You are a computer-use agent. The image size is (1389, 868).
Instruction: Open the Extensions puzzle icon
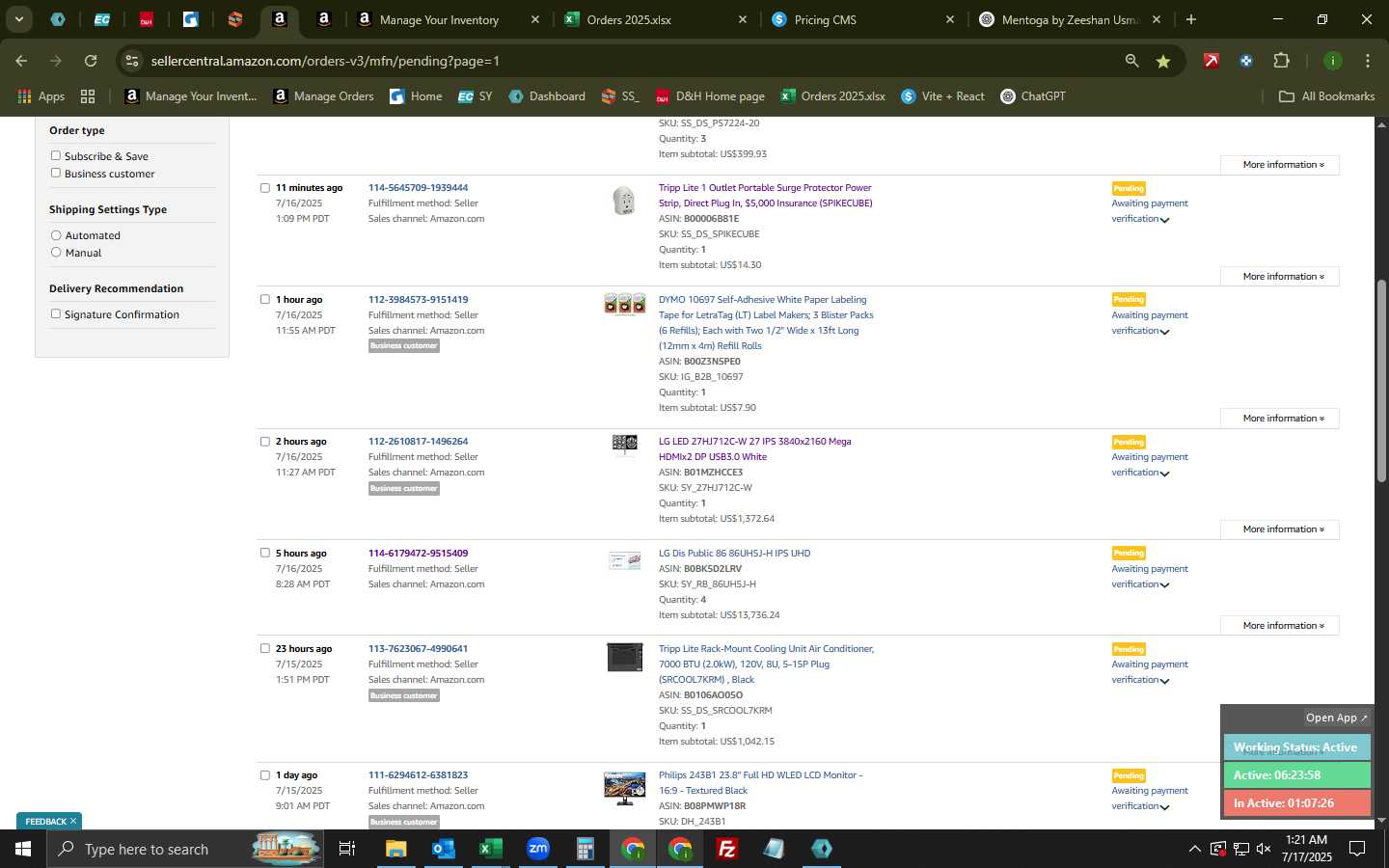coord(1281,61)
